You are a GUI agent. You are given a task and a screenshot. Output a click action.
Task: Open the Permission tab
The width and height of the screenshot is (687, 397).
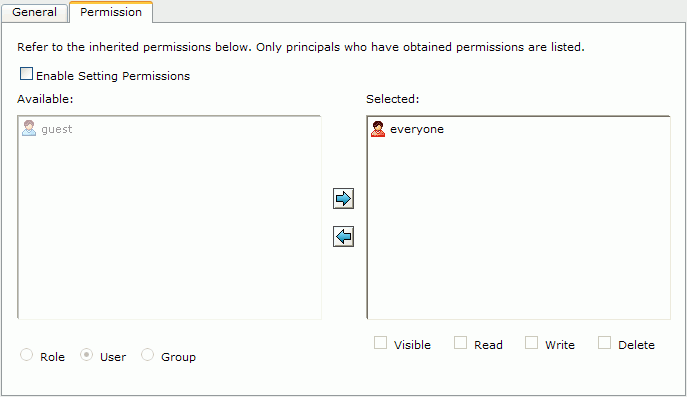111,12
